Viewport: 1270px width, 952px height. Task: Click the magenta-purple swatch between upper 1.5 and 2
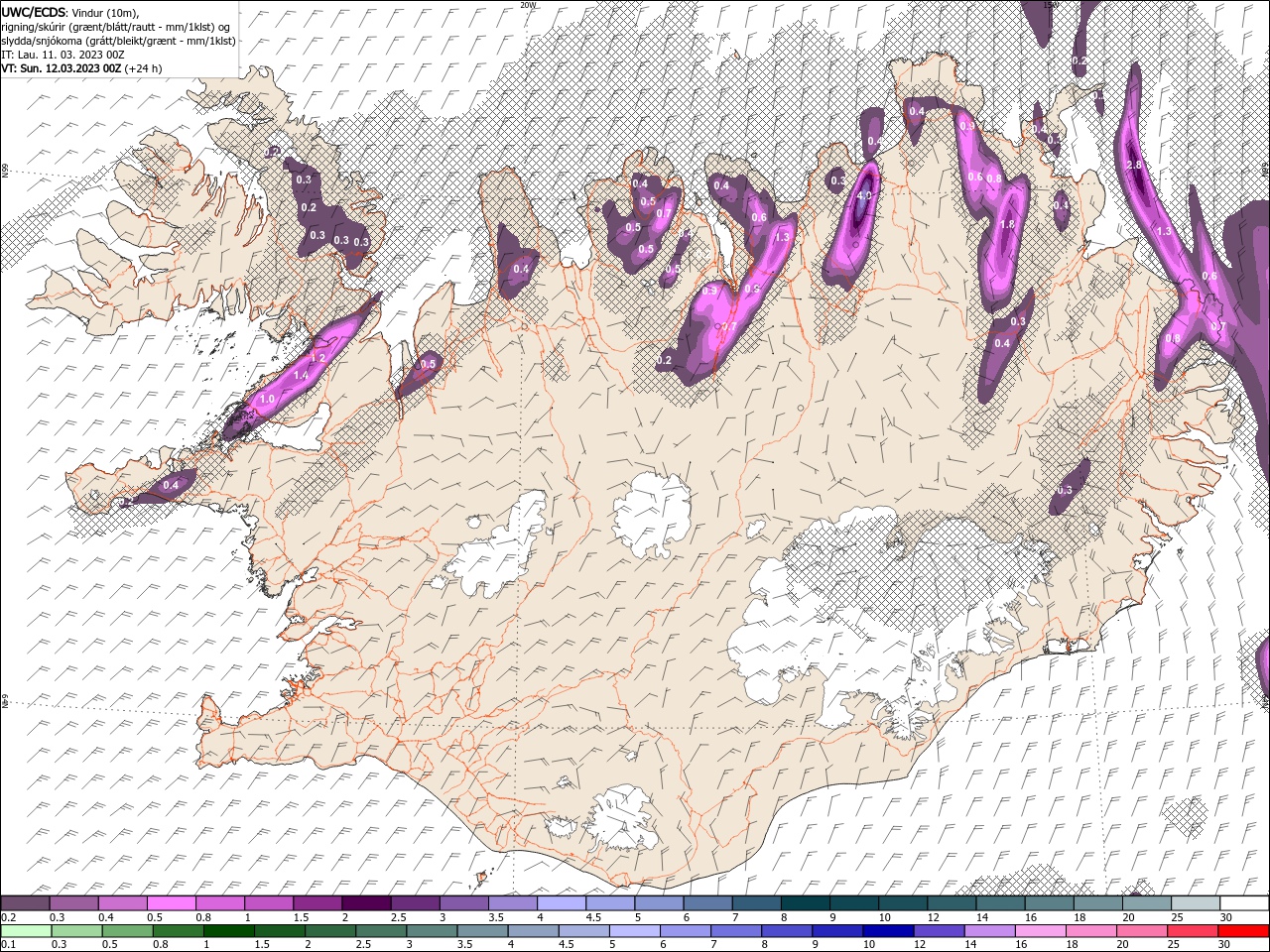tap(317, 903)
